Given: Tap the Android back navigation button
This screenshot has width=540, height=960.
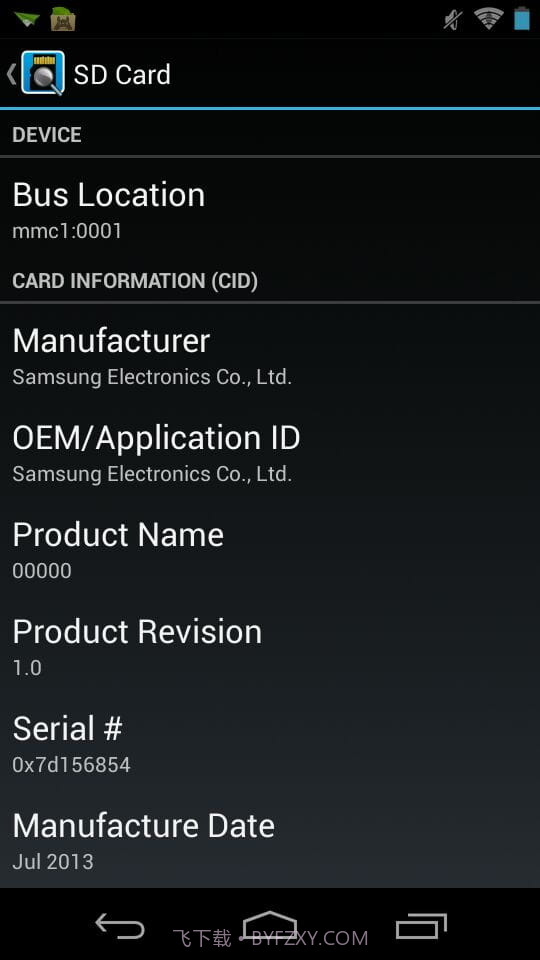Looking at the screenshot, I should click(x=120, y=926).
